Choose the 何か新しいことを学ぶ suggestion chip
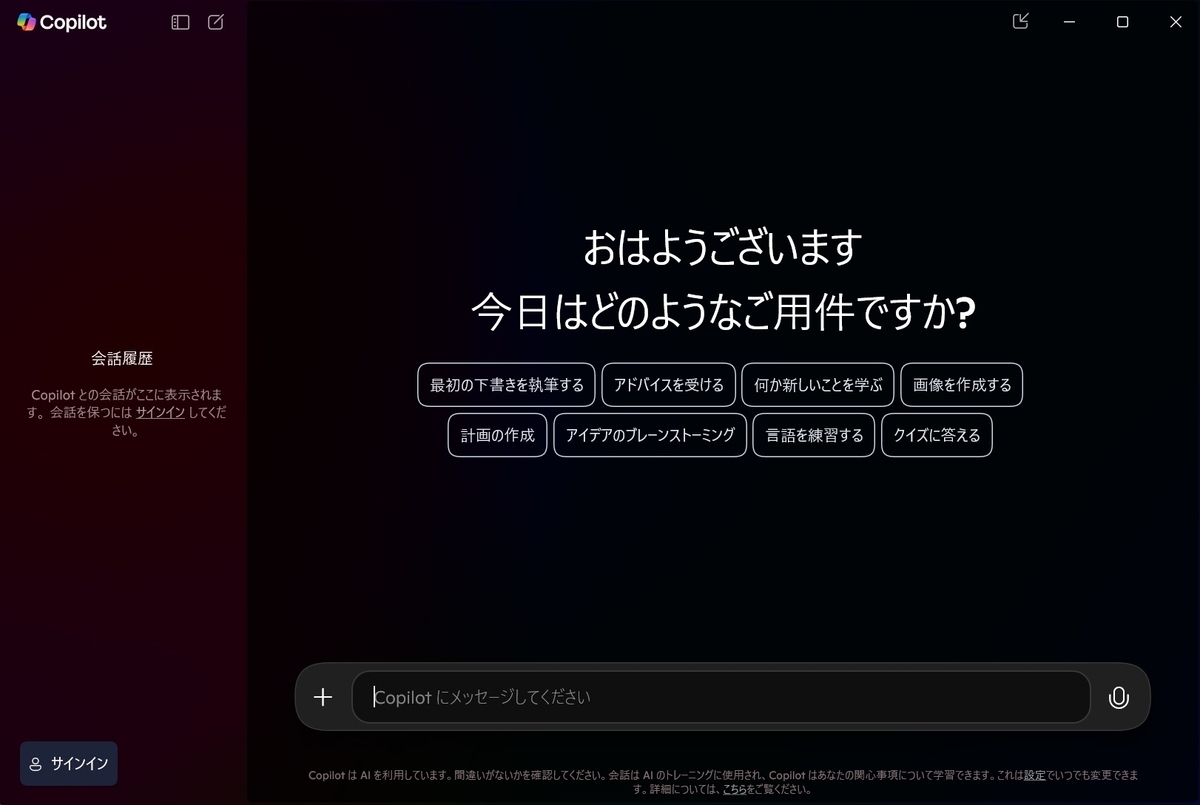The height and width of the screenshot is (805, 1200). pyautogui.click(x=818, y=385)
